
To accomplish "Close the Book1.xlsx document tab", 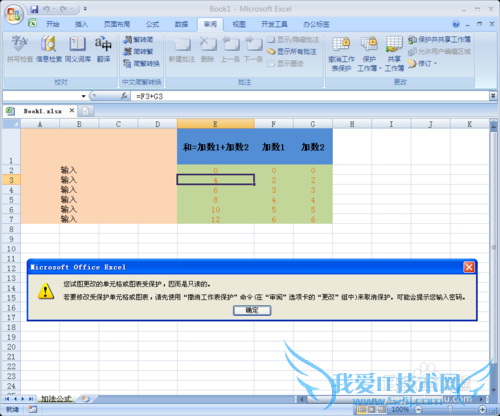I will [x=72, y=110].
